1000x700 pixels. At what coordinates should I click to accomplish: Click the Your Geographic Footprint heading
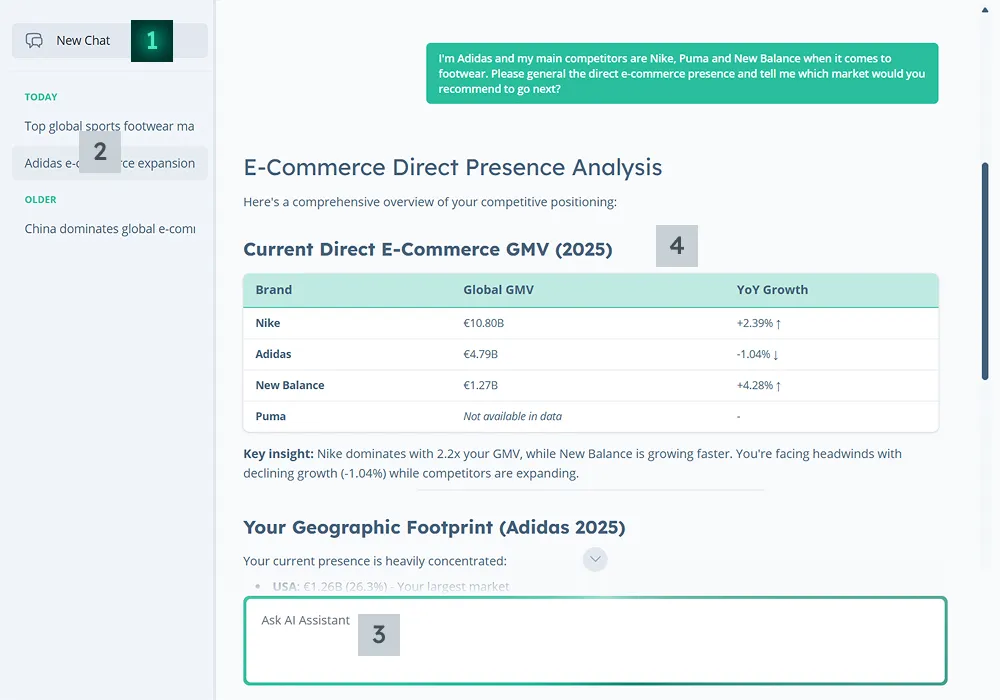click(x=434, y=527)
